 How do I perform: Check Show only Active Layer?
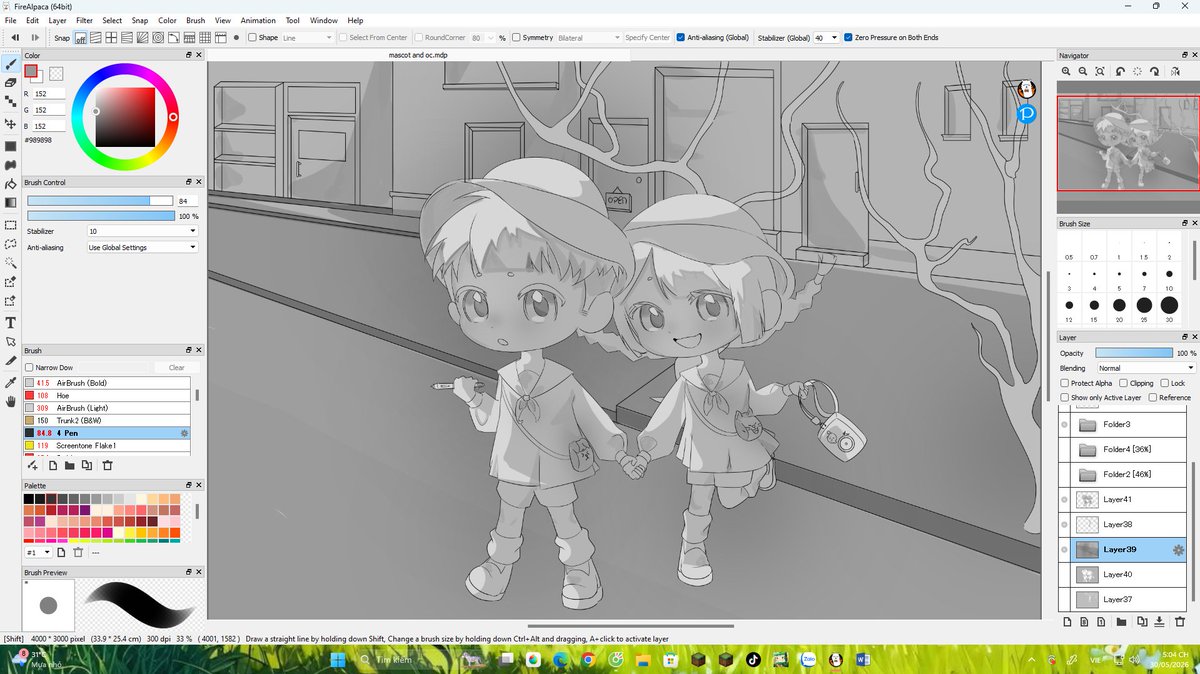click(1065, 397)
